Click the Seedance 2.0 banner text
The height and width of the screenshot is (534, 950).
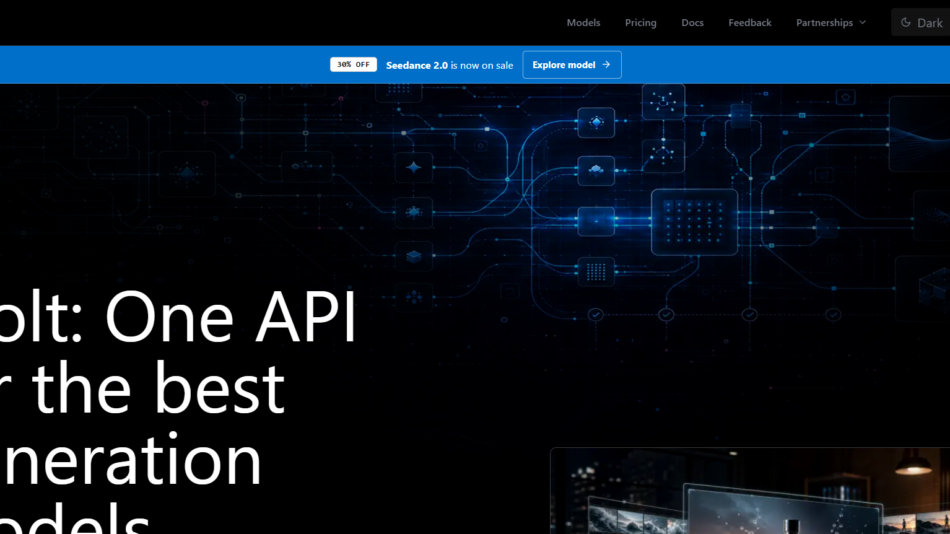pyautogui.click(x=417, y=65)
